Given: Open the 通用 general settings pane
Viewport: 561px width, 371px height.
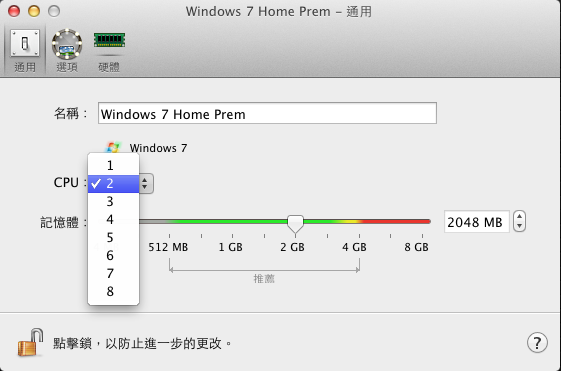Looking at the screenshot, I should coord(25,51).
